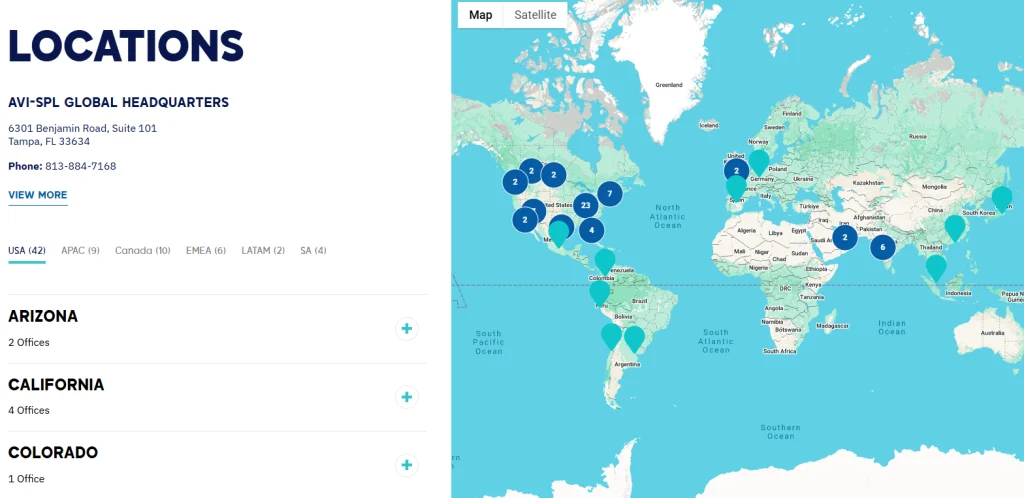
Task: Switch to the USA (42) tab
Action: click(27, 251)
